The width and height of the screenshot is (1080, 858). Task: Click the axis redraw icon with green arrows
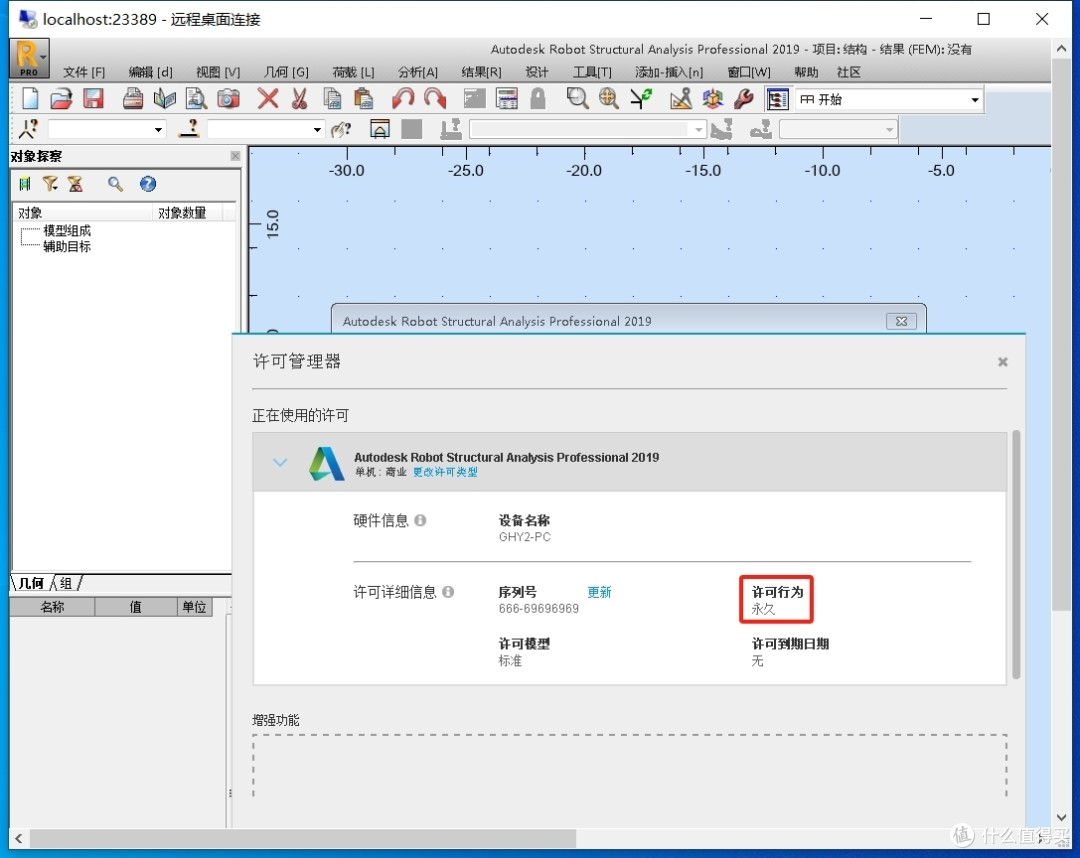click(641, 99)
